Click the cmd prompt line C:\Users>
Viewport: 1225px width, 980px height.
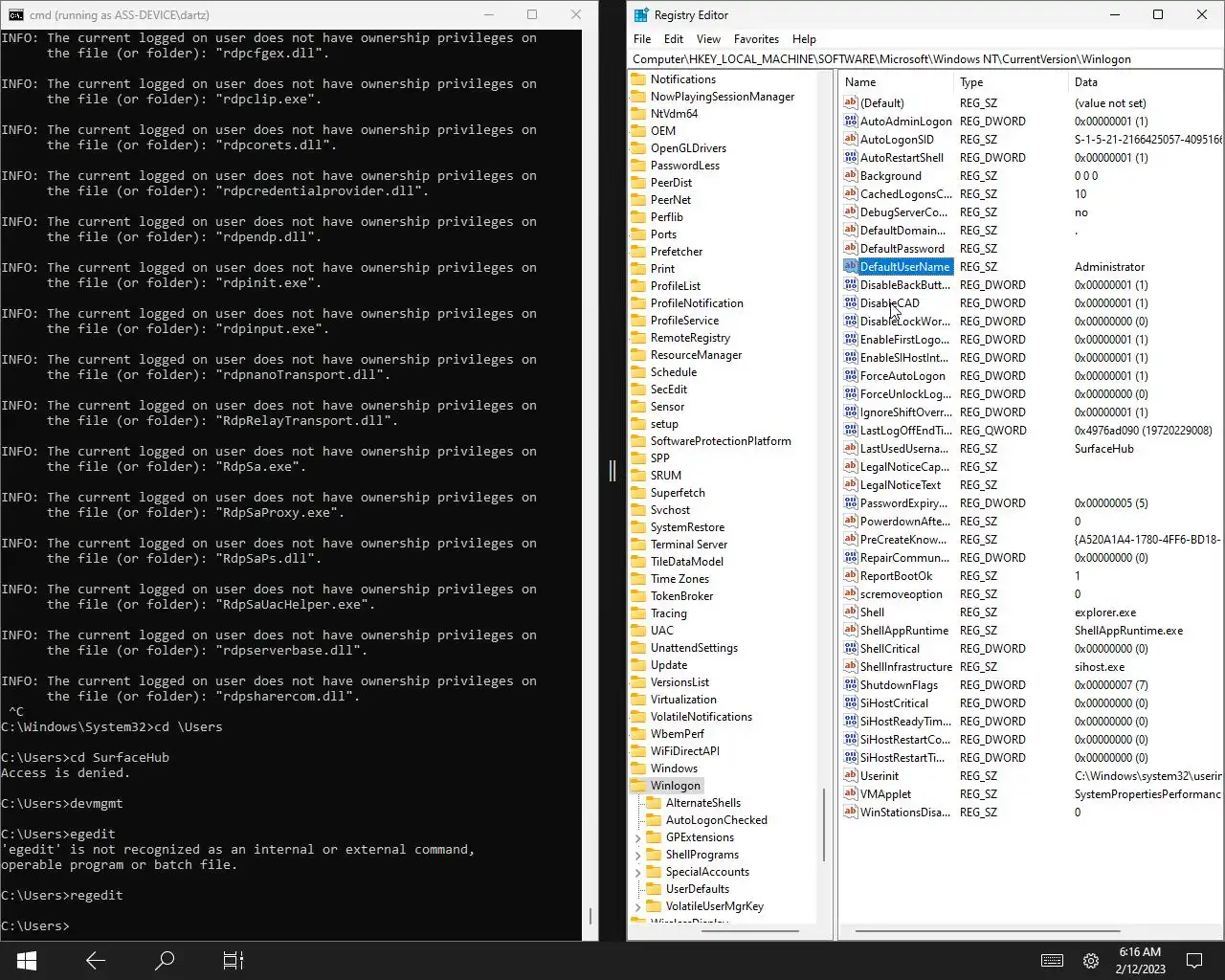coord(35,926)
